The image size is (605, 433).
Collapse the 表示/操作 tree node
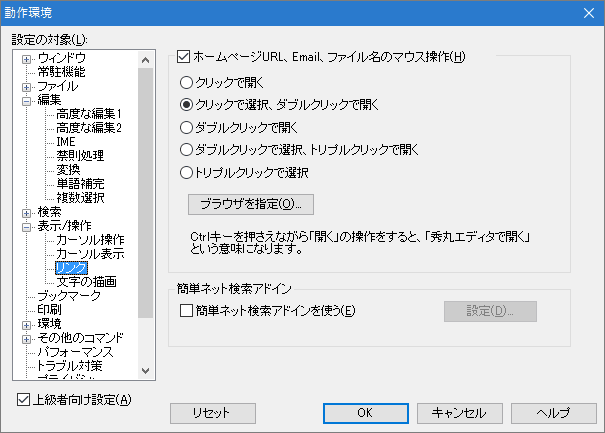click(x=27, y=226)
